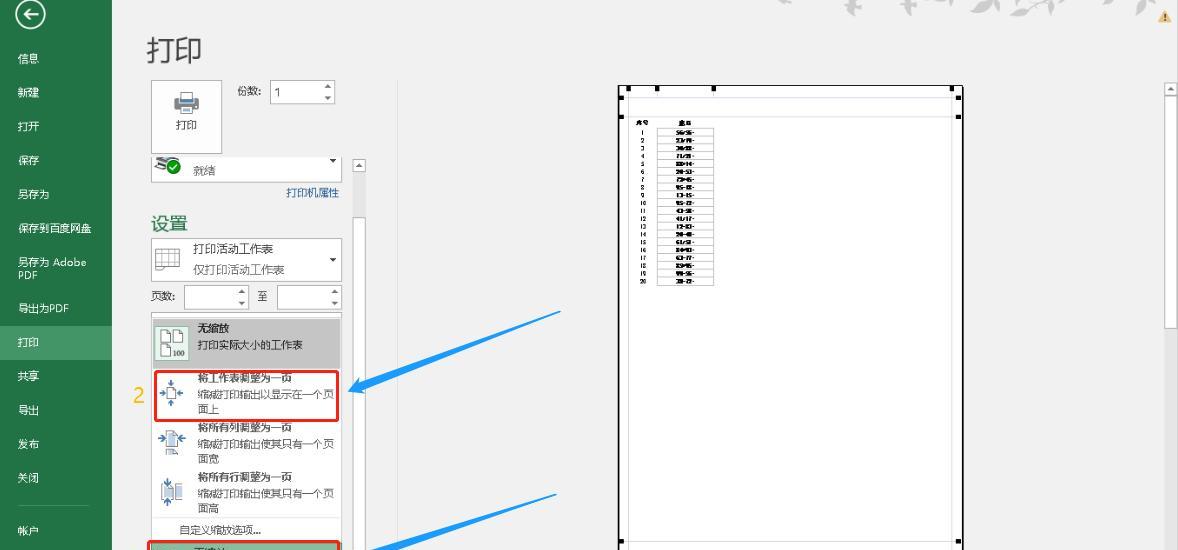Select the Print (打印) sidebar tab
Image resolution: width=1178 pixels, height=550 pixels.
click(x=56, y=343)
